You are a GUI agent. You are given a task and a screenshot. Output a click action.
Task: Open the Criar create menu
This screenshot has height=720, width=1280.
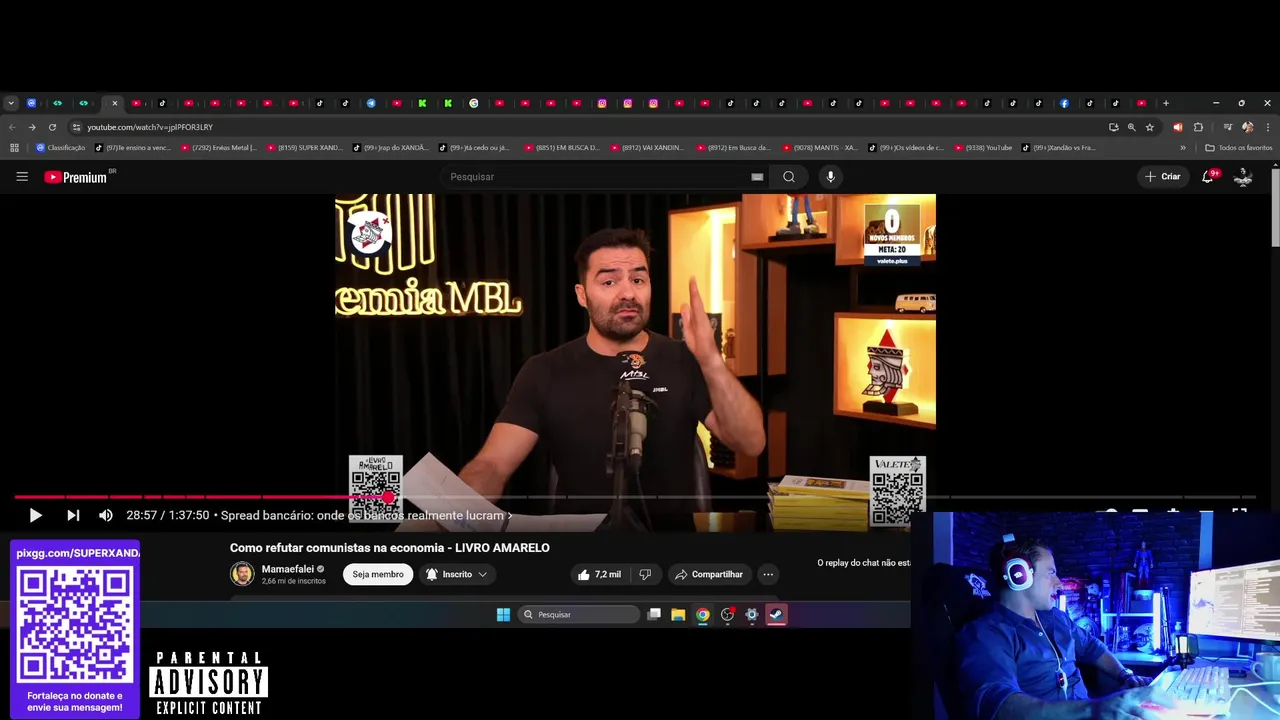click(1163, 177)
